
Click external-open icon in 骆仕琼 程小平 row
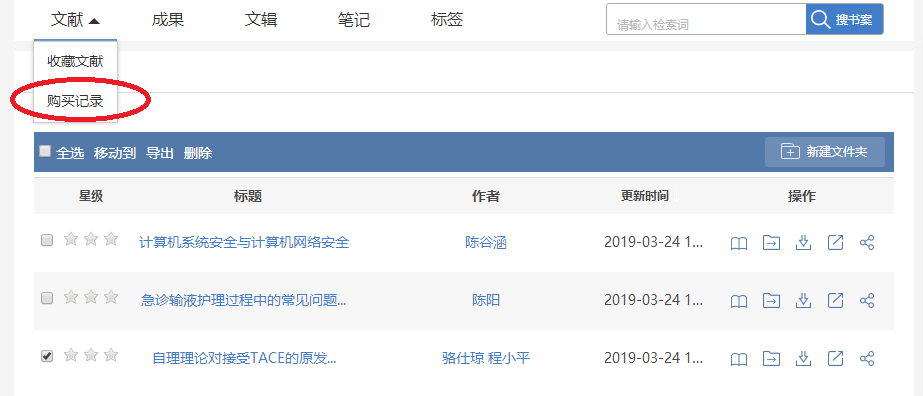[x=835, y=358]
